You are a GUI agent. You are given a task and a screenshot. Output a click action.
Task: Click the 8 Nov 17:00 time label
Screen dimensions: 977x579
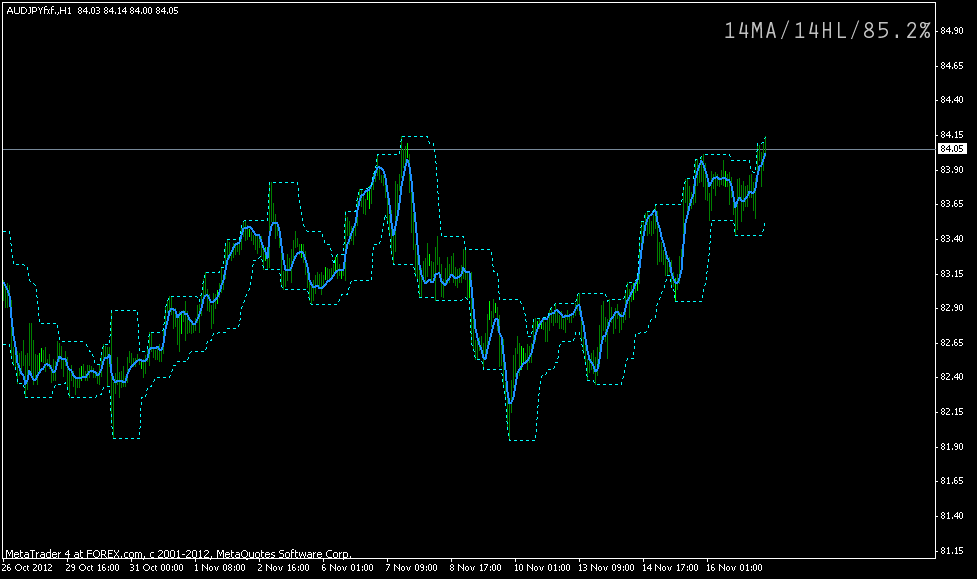click(x=476, y=568)
